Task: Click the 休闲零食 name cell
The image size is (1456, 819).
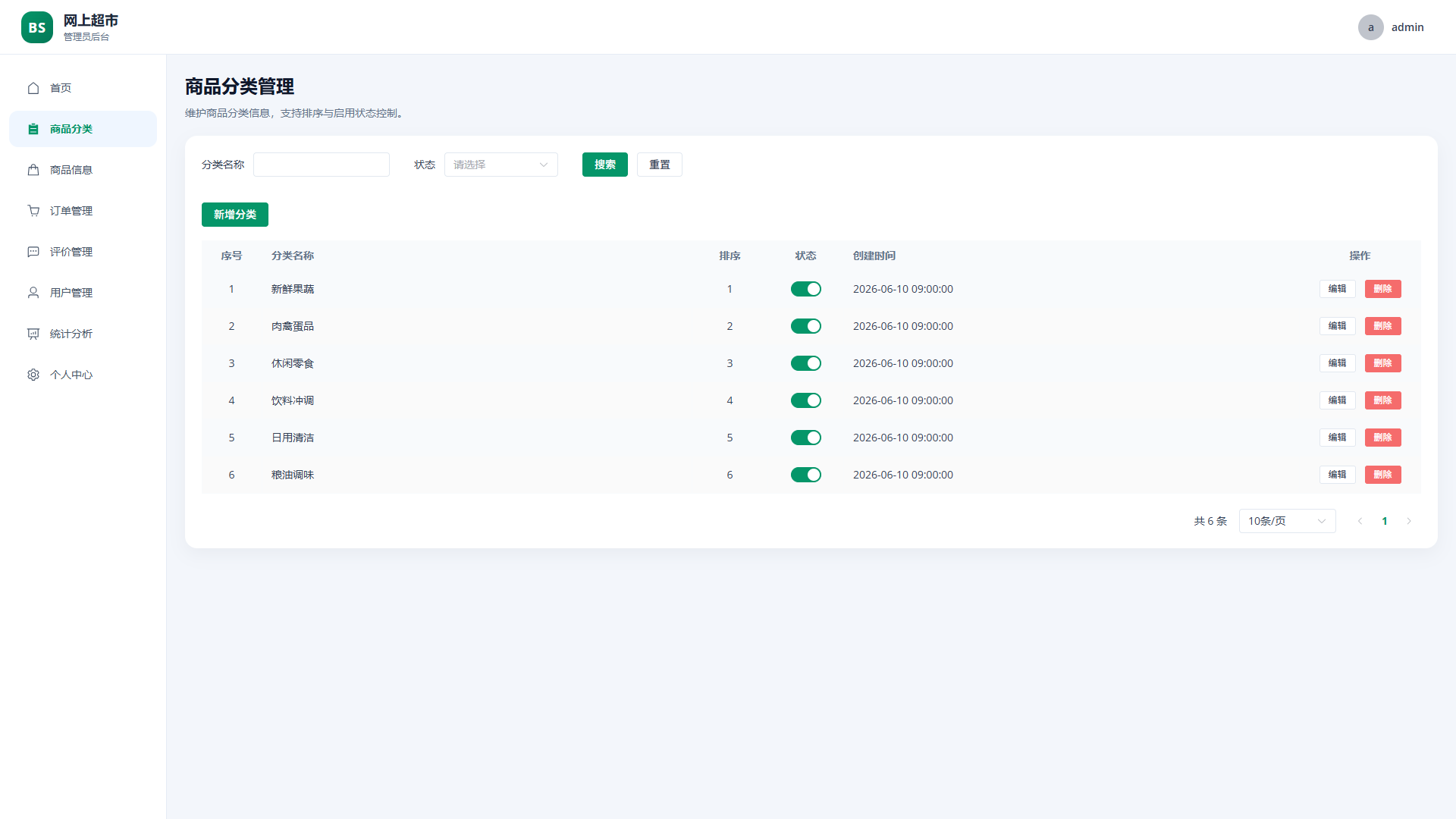Action: tap(292, 363)
